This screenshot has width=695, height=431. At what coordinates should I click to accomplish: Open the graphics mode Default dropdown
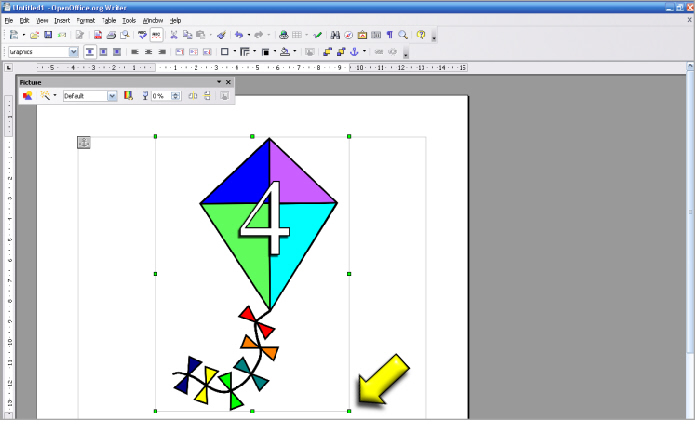tap(112, 96)
